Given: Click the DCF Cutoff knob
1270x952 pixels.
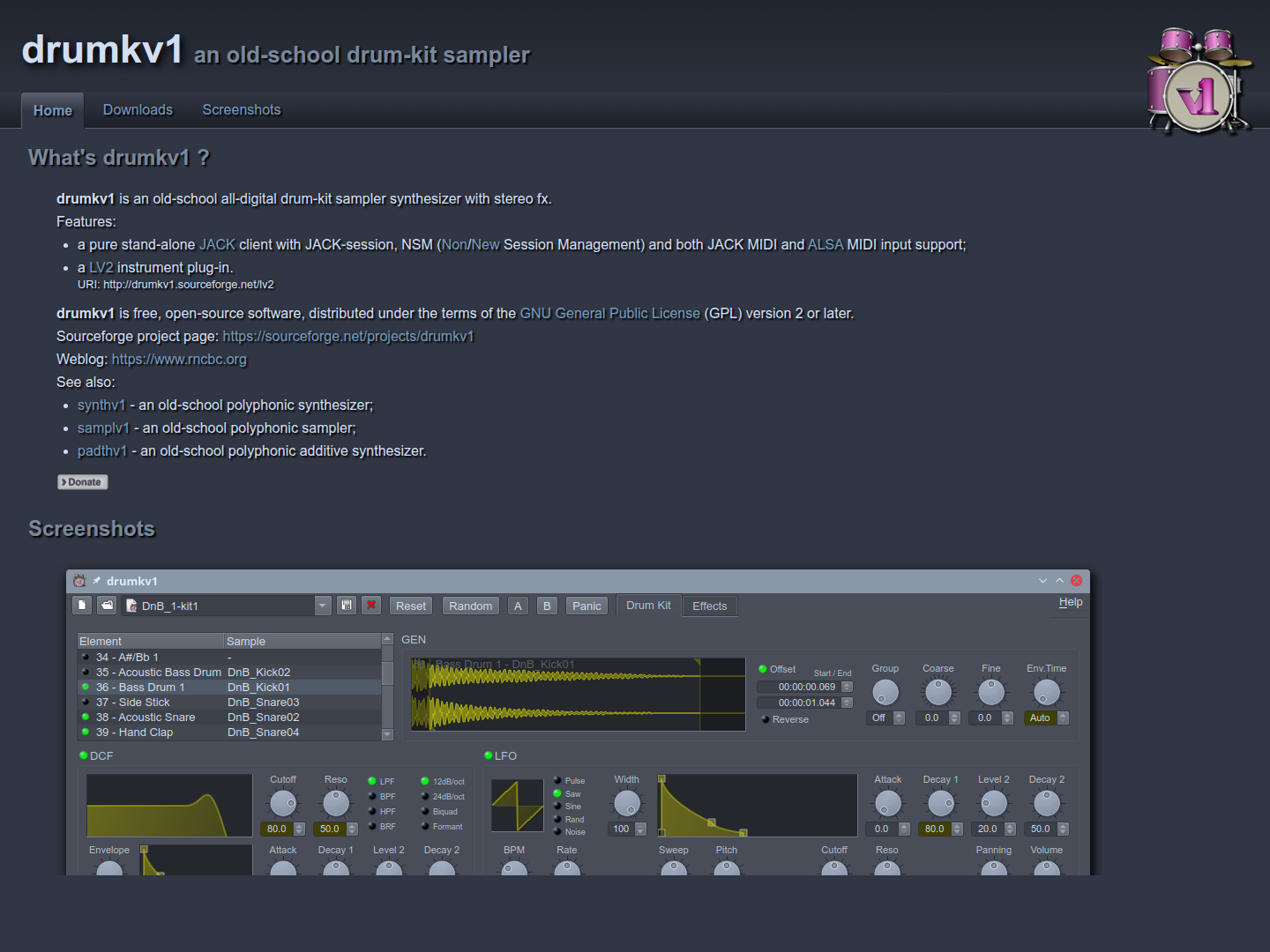Looking at the screenshot, I should 283,803.
